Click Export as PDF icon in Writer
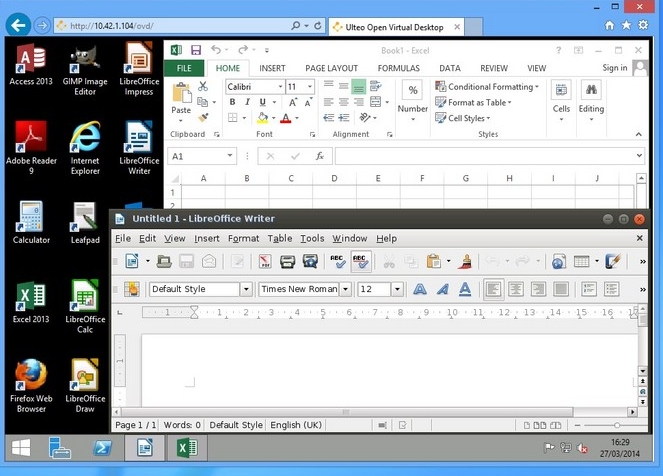 tap(265, 262)
